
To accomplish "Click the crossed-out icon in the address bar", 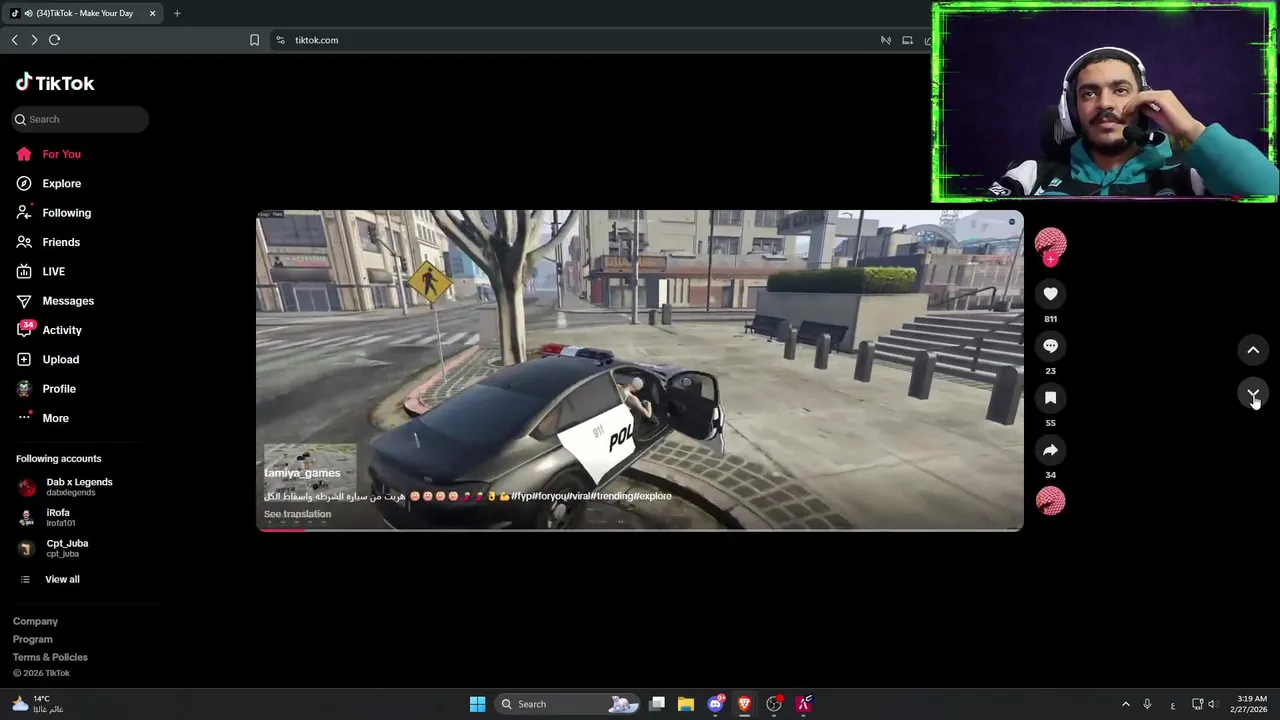I will (885, 40).
